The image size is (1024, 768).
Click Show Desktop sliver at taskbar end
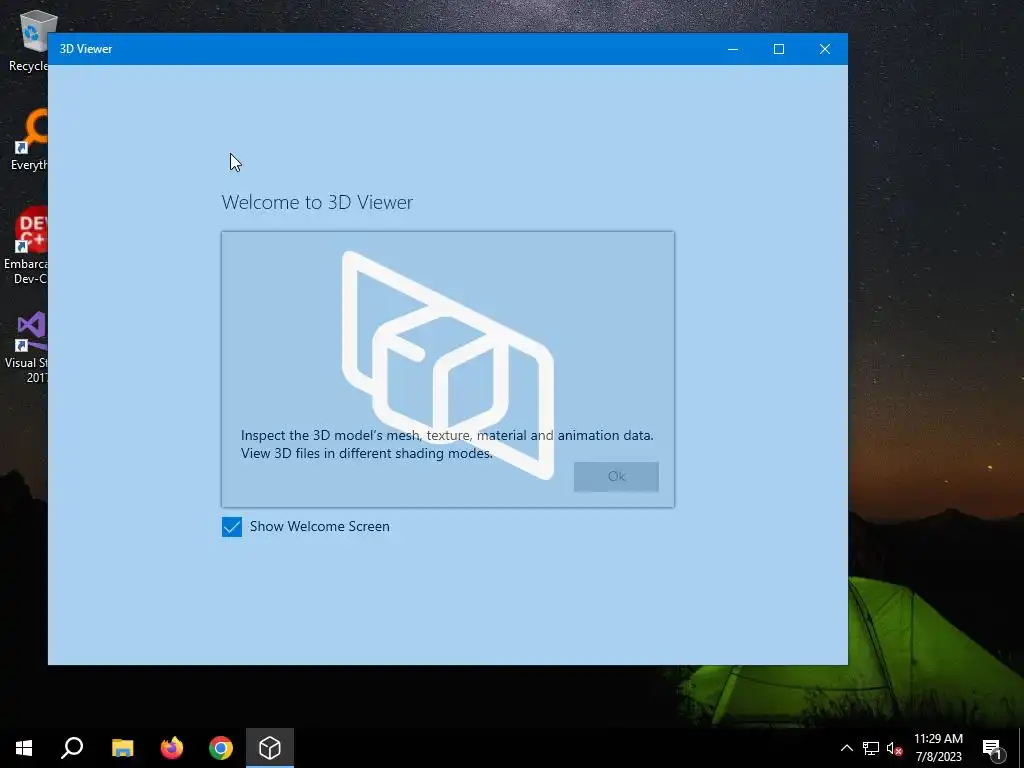(1021, 748)
